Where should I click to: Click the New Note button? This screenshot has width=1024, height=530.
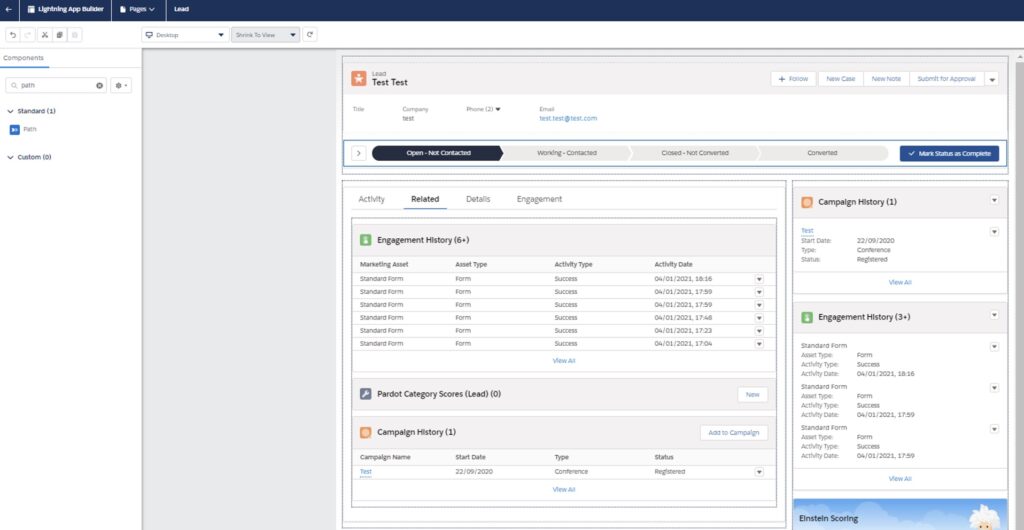point(886,79)
